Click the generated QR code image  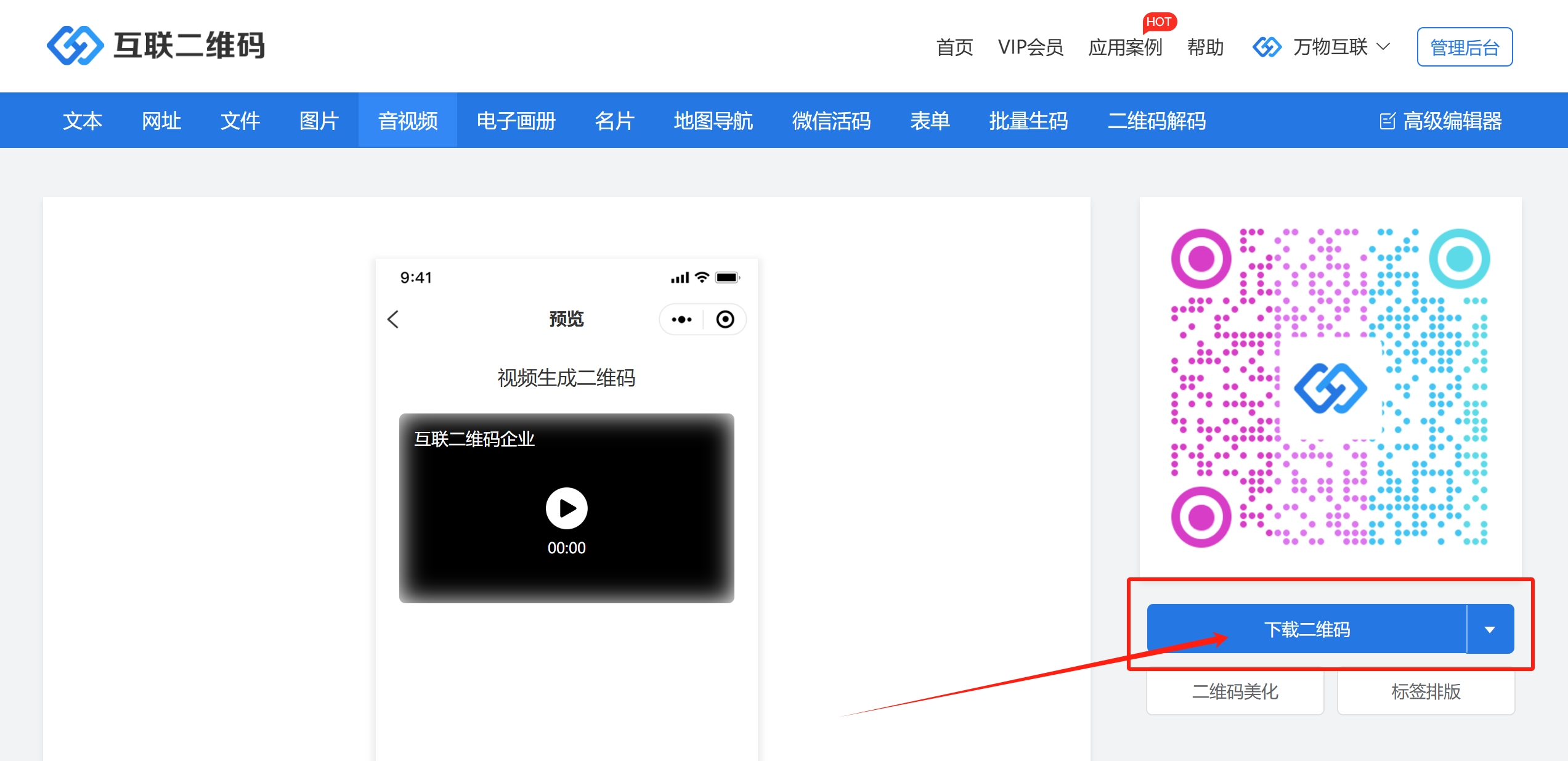(1331, 388)
